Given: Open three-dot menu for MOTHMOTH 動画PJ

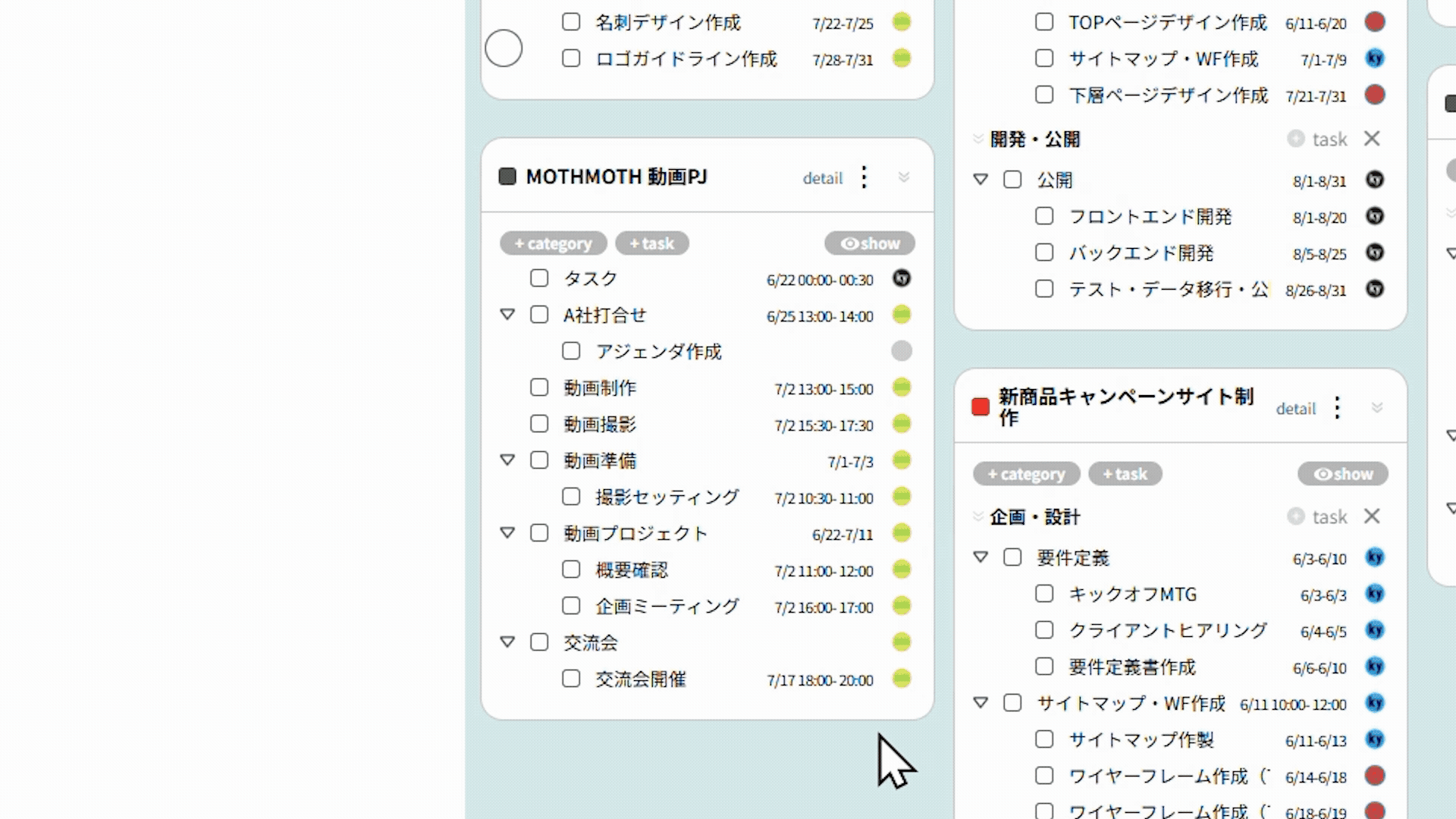Looking at the screenshot, I should click(x=864, y=177).
